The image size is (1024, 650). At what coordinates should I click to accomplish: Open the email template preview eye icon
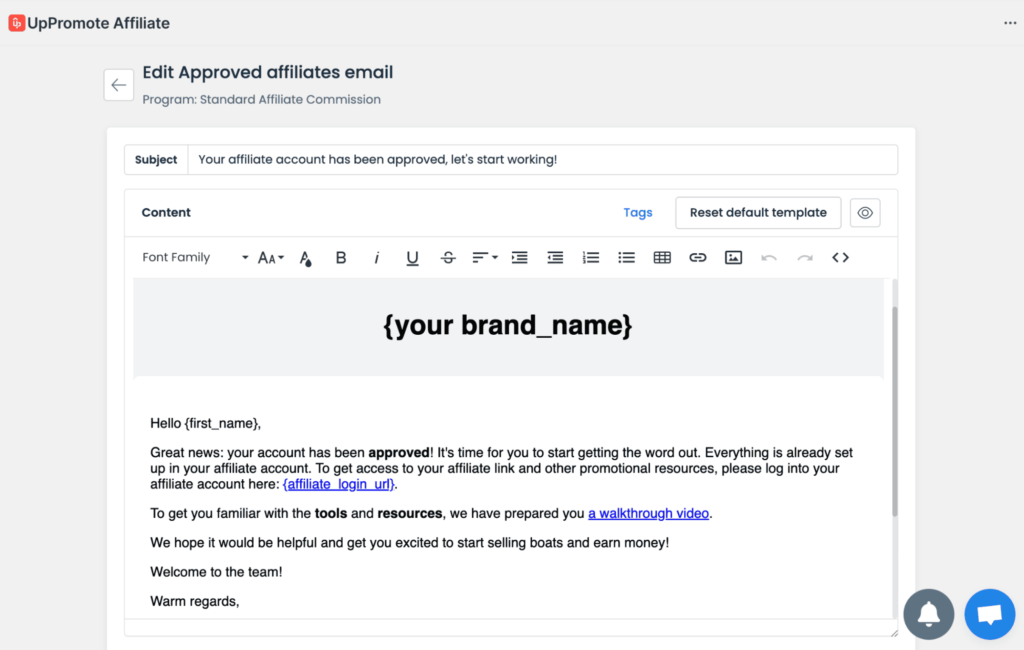(x=864, y=212)
